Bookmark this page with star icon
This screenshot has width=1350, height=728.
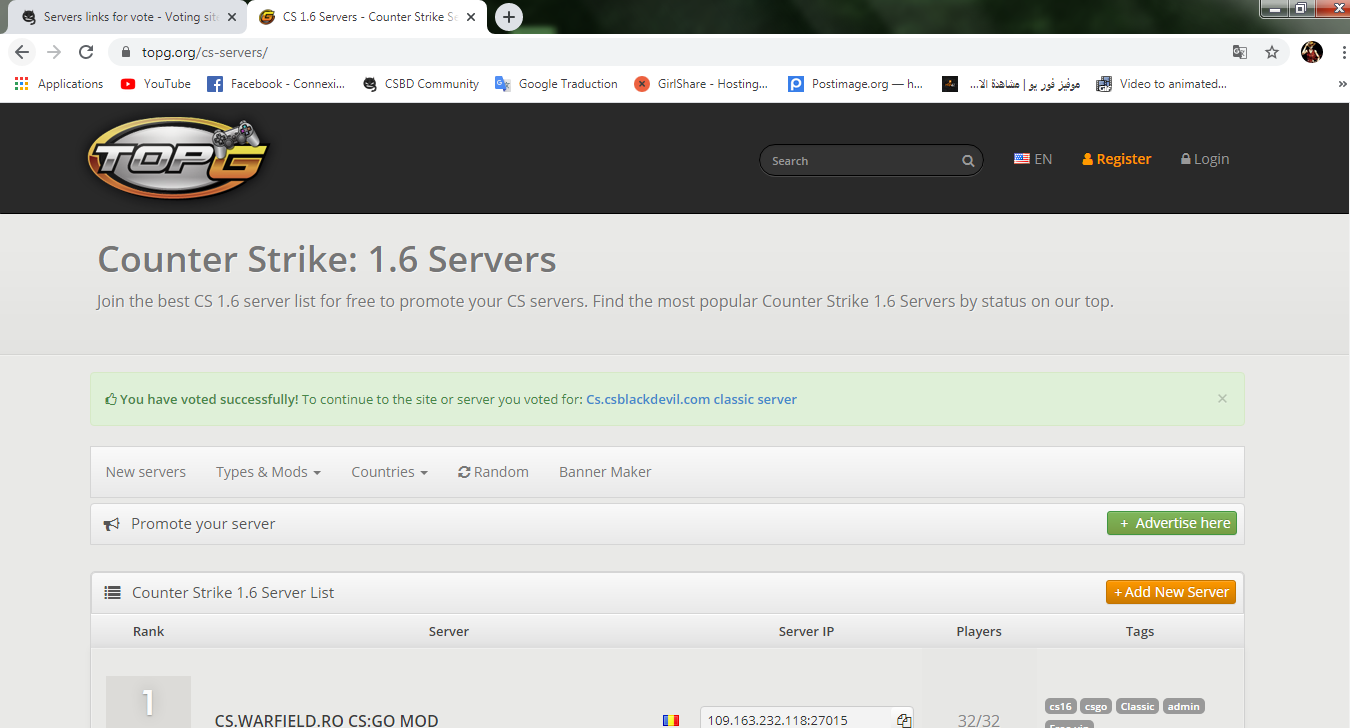click(1272, 52)
